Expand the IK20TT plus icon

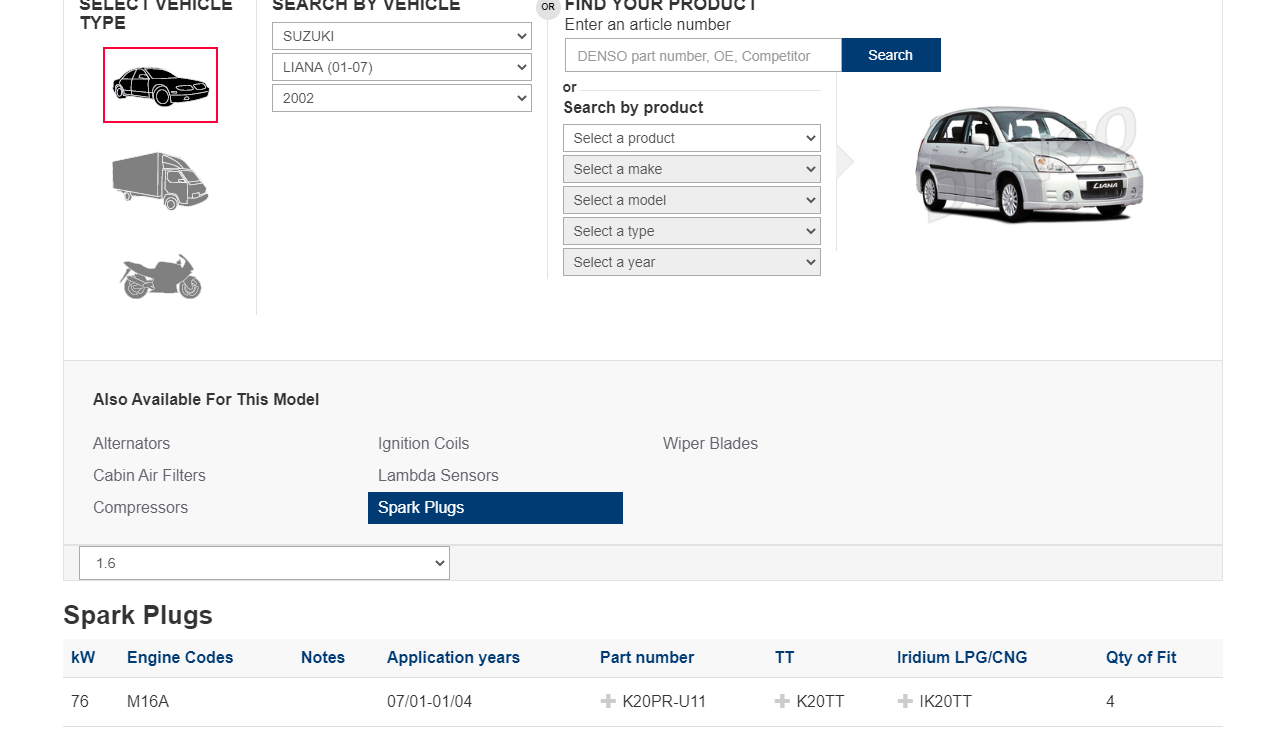pos(905,702)
